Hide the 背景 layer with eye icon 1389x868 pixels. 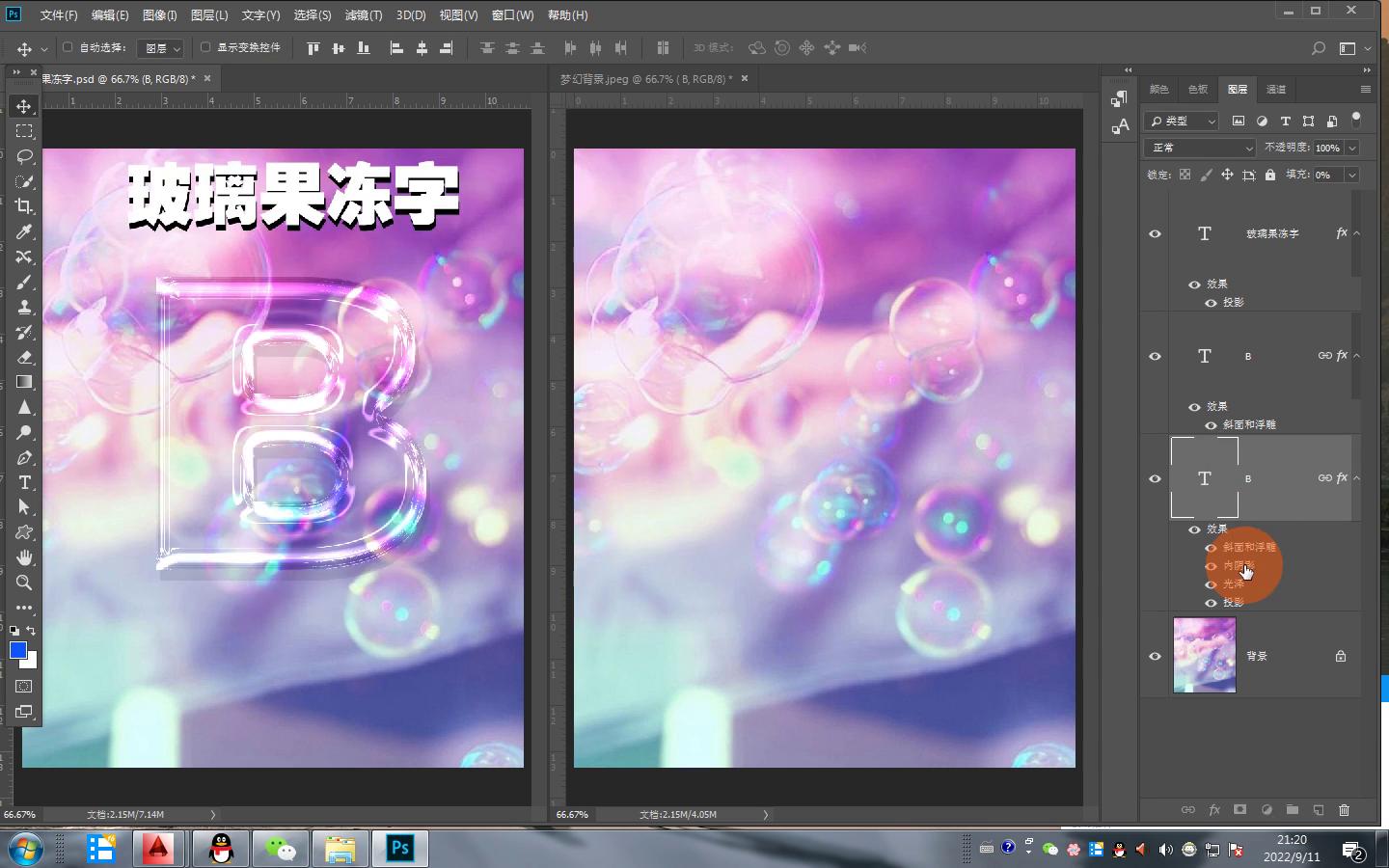[1155, 656]
